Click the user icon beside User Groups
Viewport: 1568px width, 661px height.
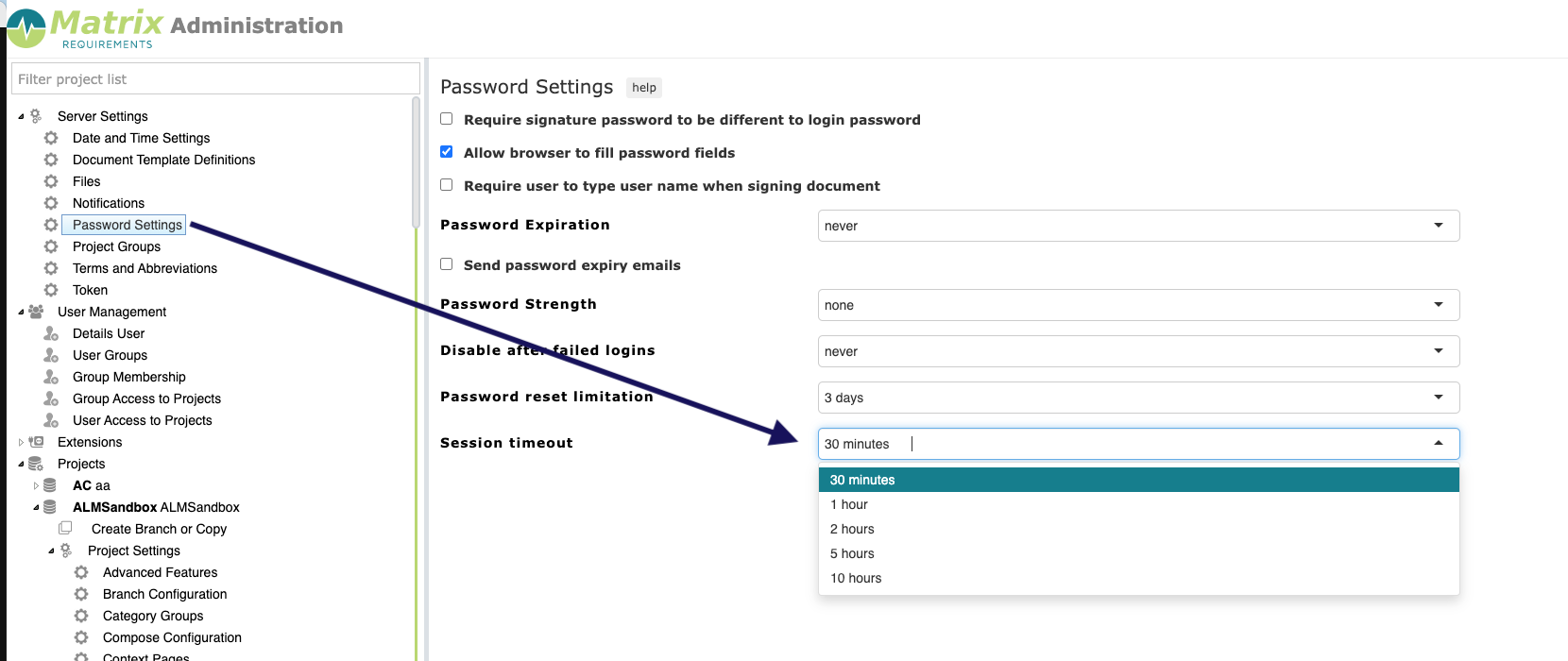51,355
